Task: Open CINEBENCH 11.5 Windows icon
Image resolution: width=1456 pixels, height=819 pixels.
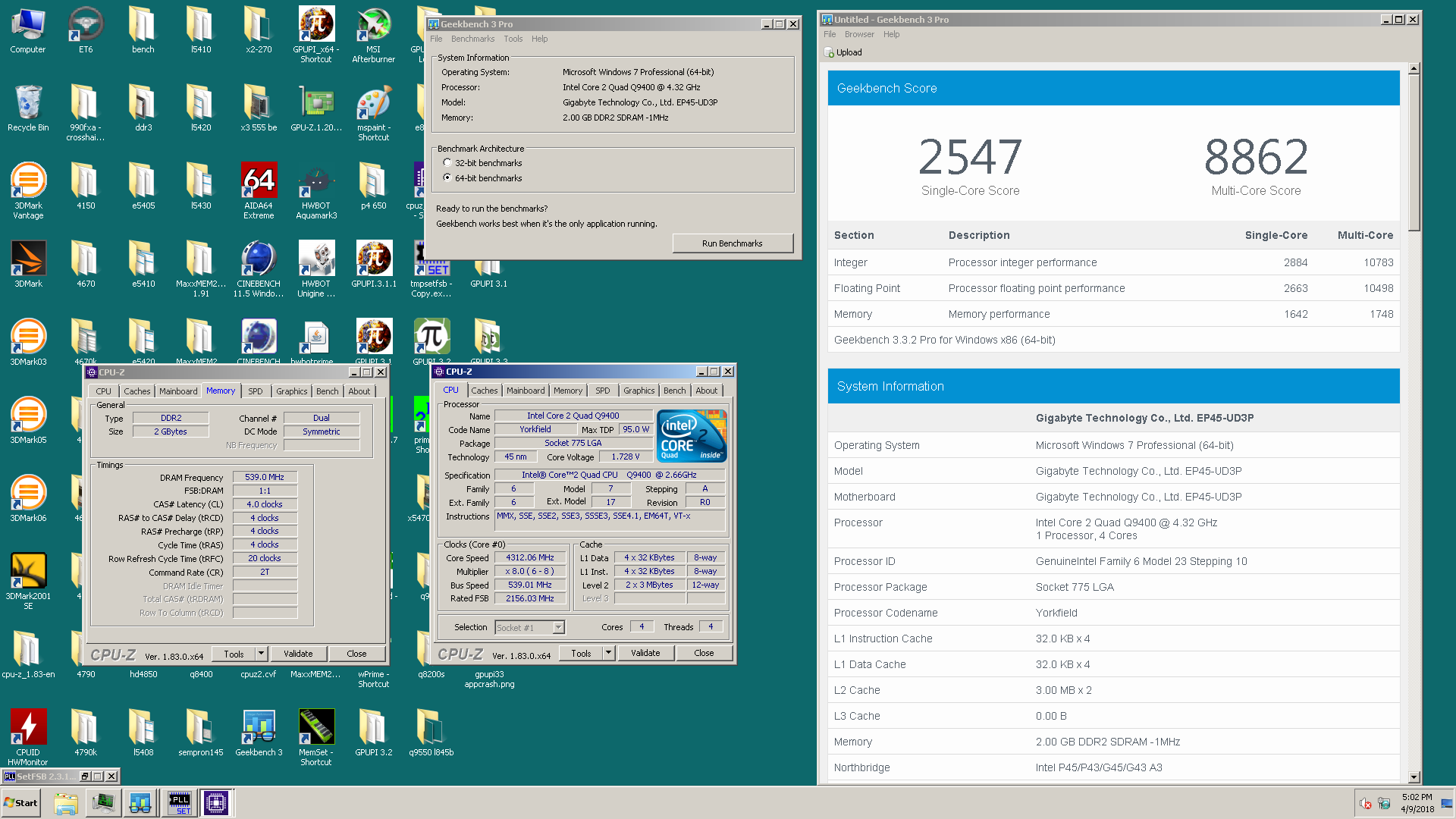Action: tap(259, 269)
